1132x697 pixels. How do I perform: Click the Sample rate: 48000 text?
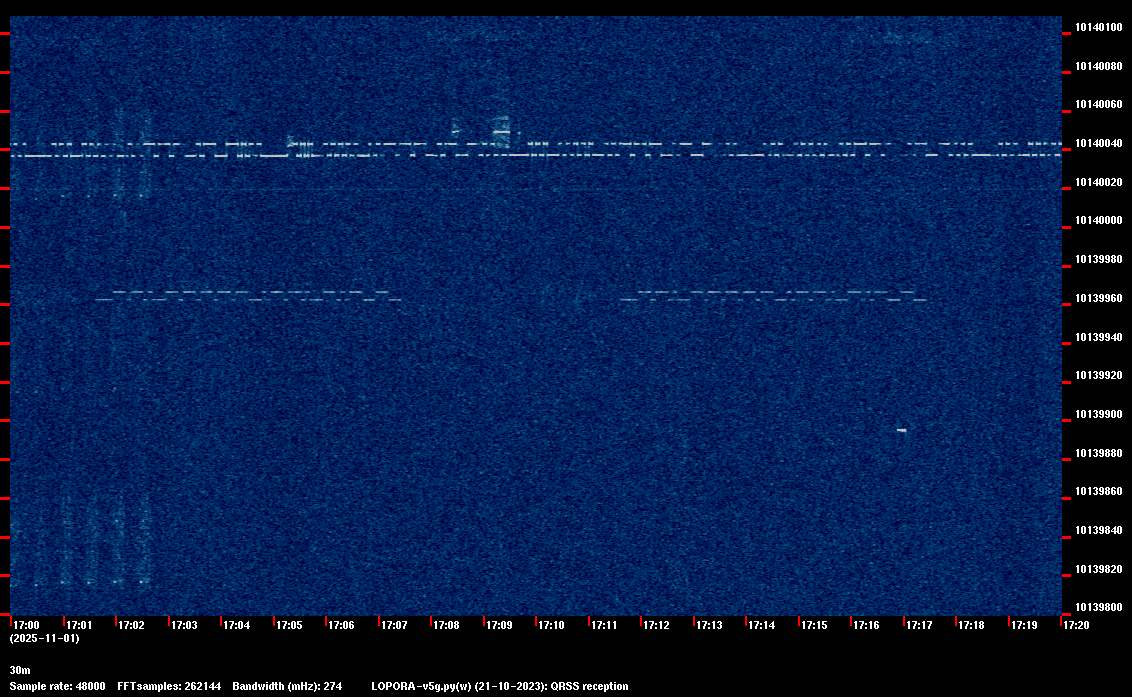58,686
